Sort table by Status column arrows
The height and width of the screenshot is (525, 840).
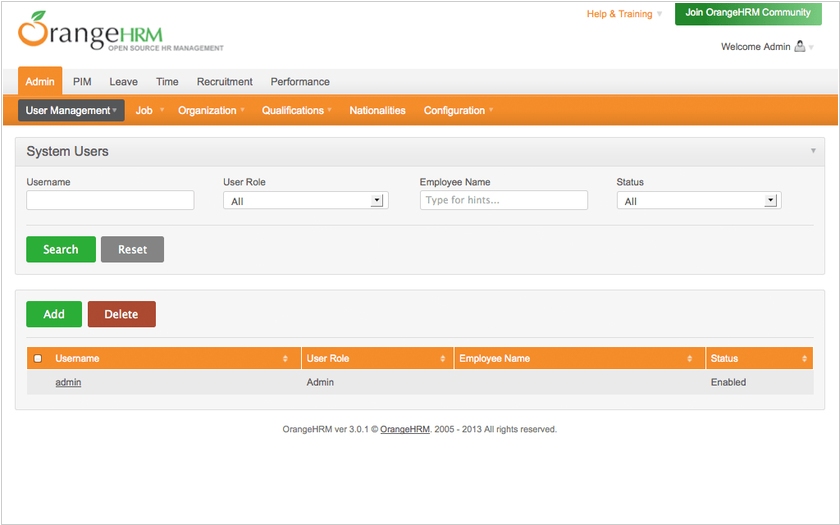click(x=804, y=359)
